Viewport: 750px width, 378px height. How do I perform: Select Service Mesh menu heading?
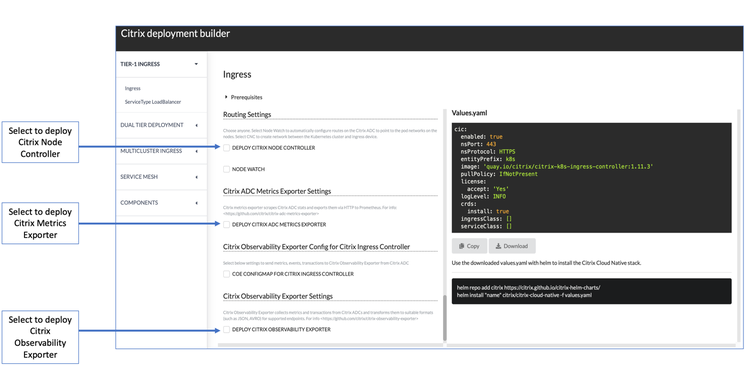[139, 177]
